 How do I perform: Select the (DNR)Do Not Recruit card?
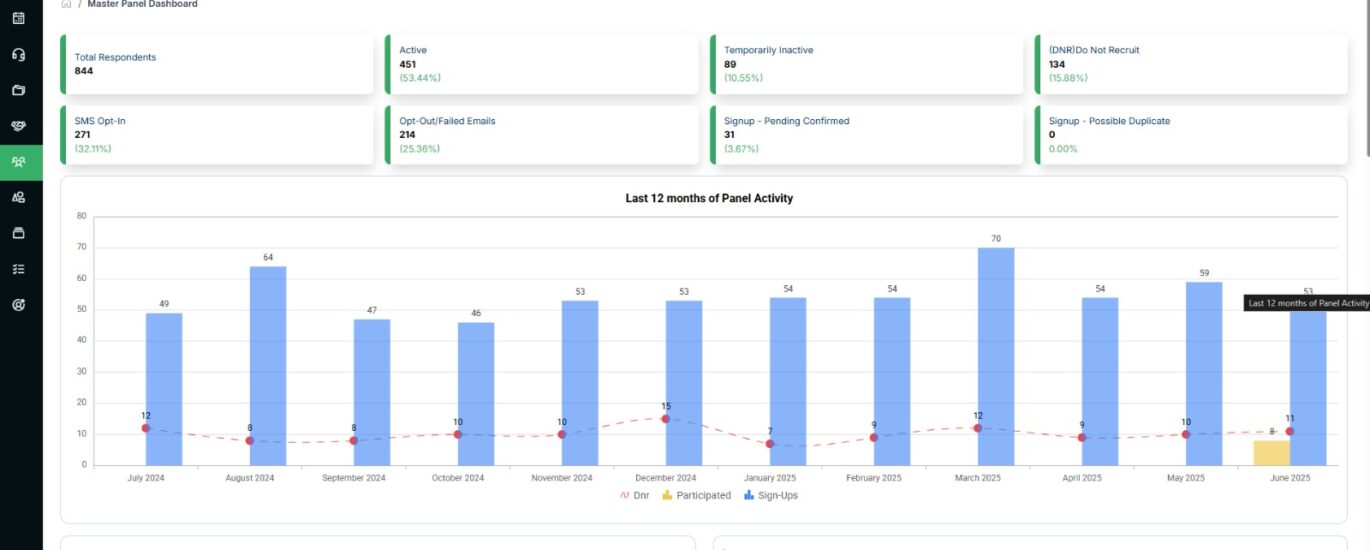tap(1190, 64)
